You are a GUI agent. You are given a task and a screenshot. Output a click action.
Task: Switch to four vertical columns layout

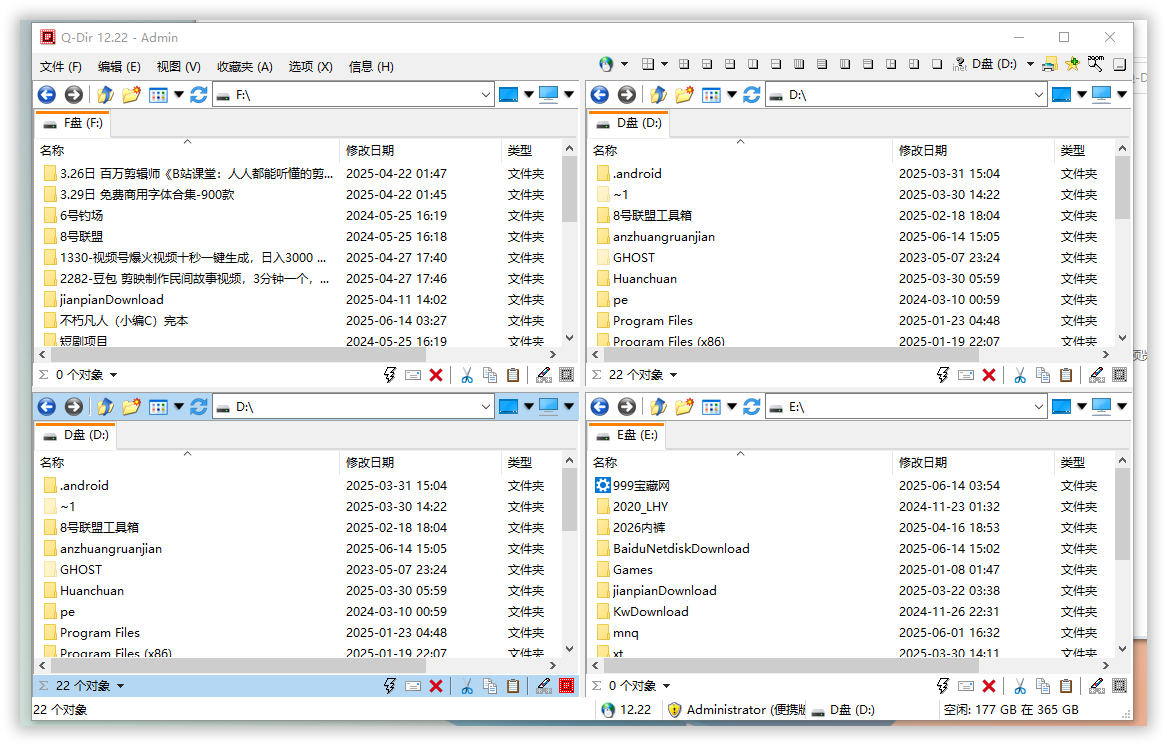(x=799, y=64)
